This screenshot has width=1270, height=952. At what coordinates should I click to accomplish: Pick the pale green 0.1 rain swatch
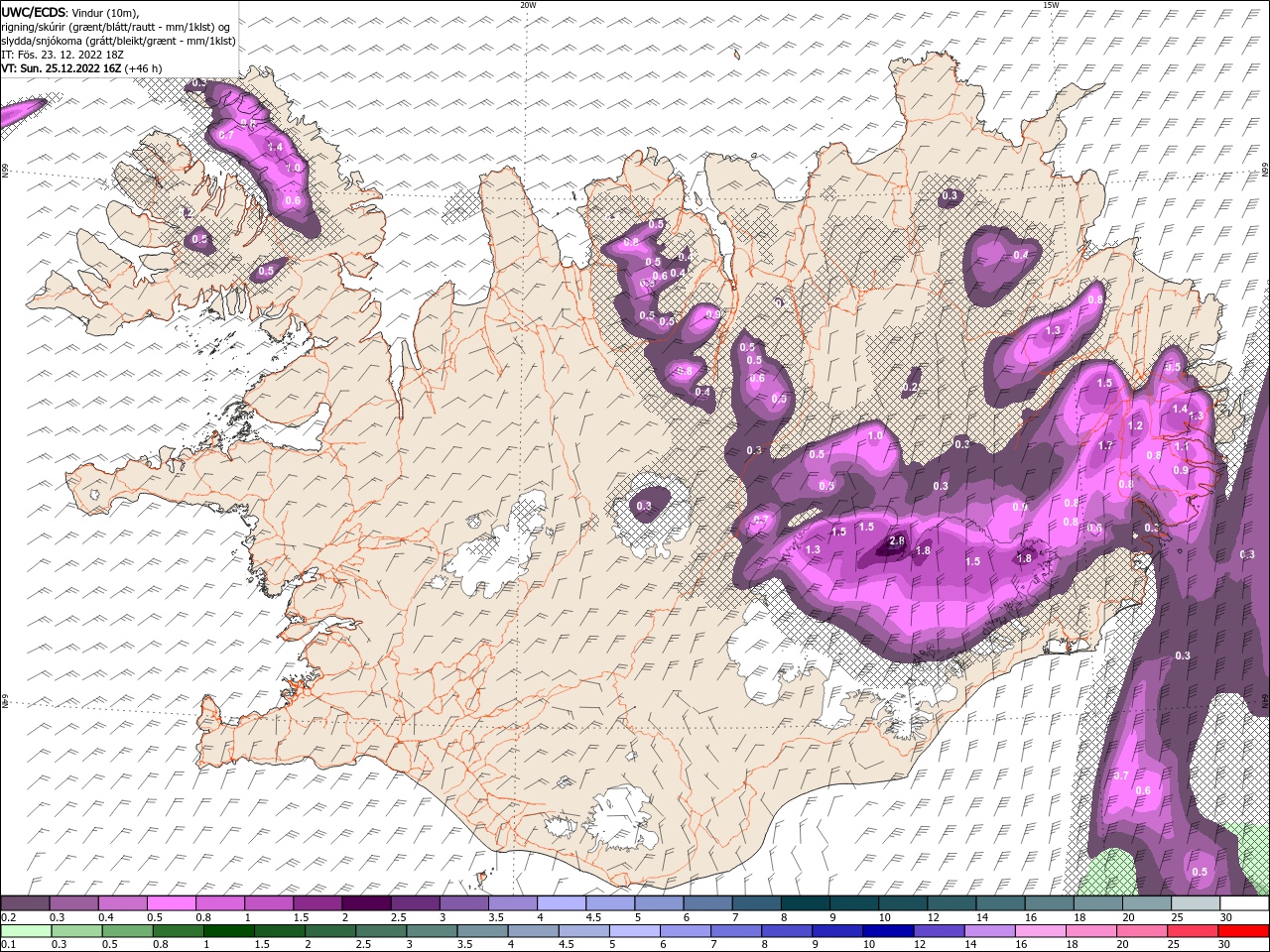25,931
